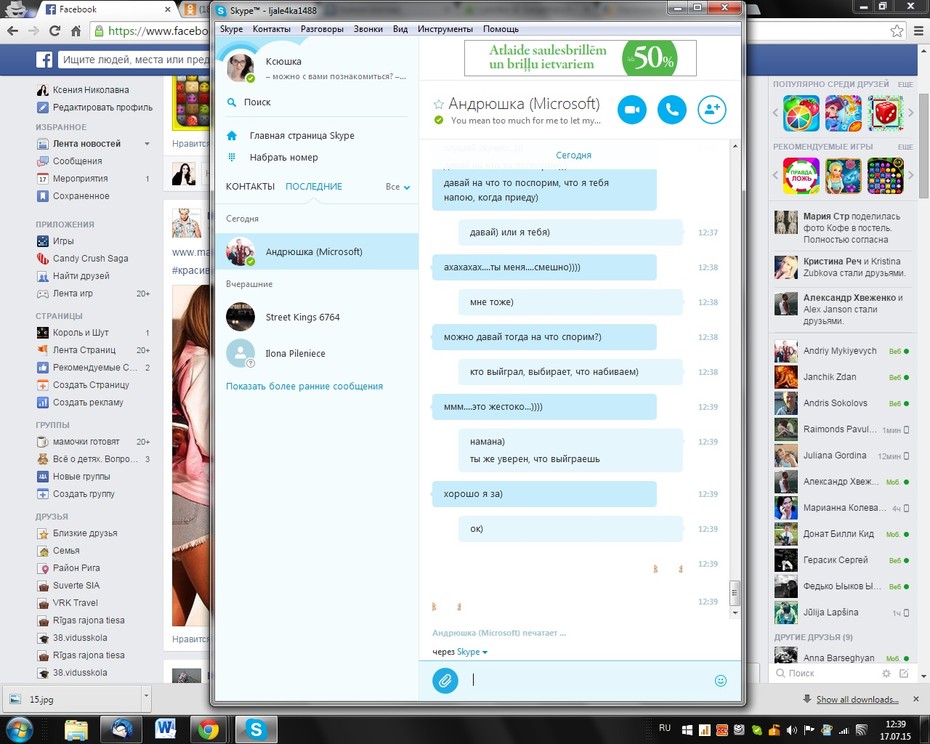This screenshot has width=930, height=744.
Task: Switch to the ПОСЛЕДНИЕ tab
Action: click(314, 186)
